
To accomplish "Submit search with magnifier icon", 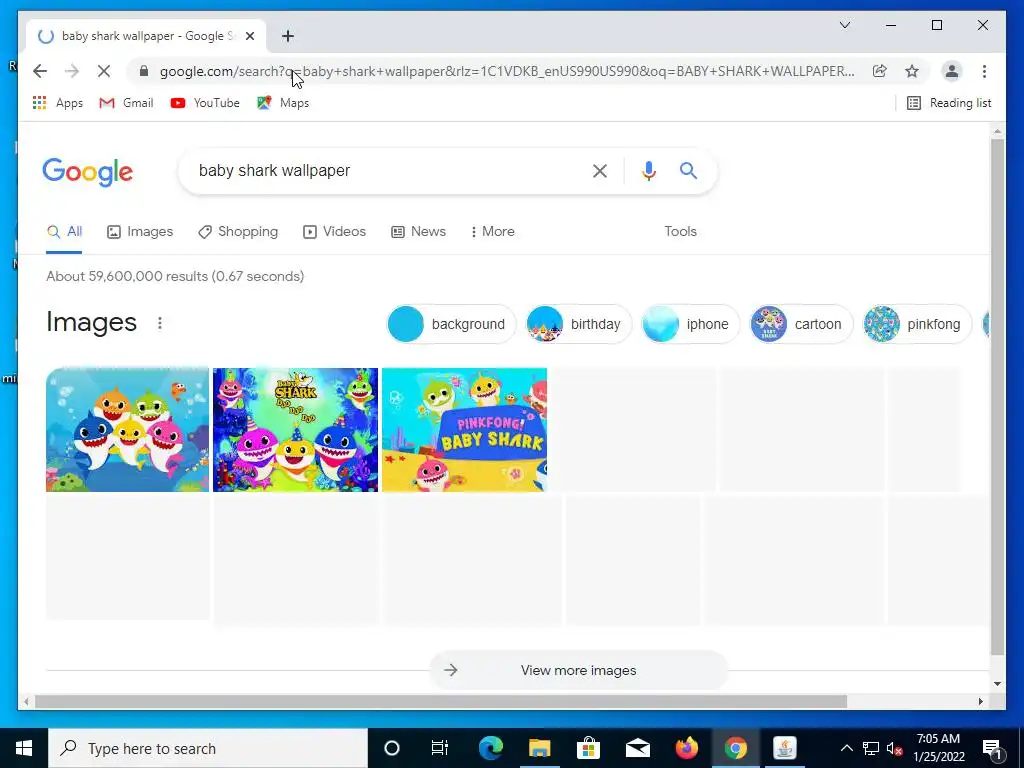I will (x=688, y=171).
